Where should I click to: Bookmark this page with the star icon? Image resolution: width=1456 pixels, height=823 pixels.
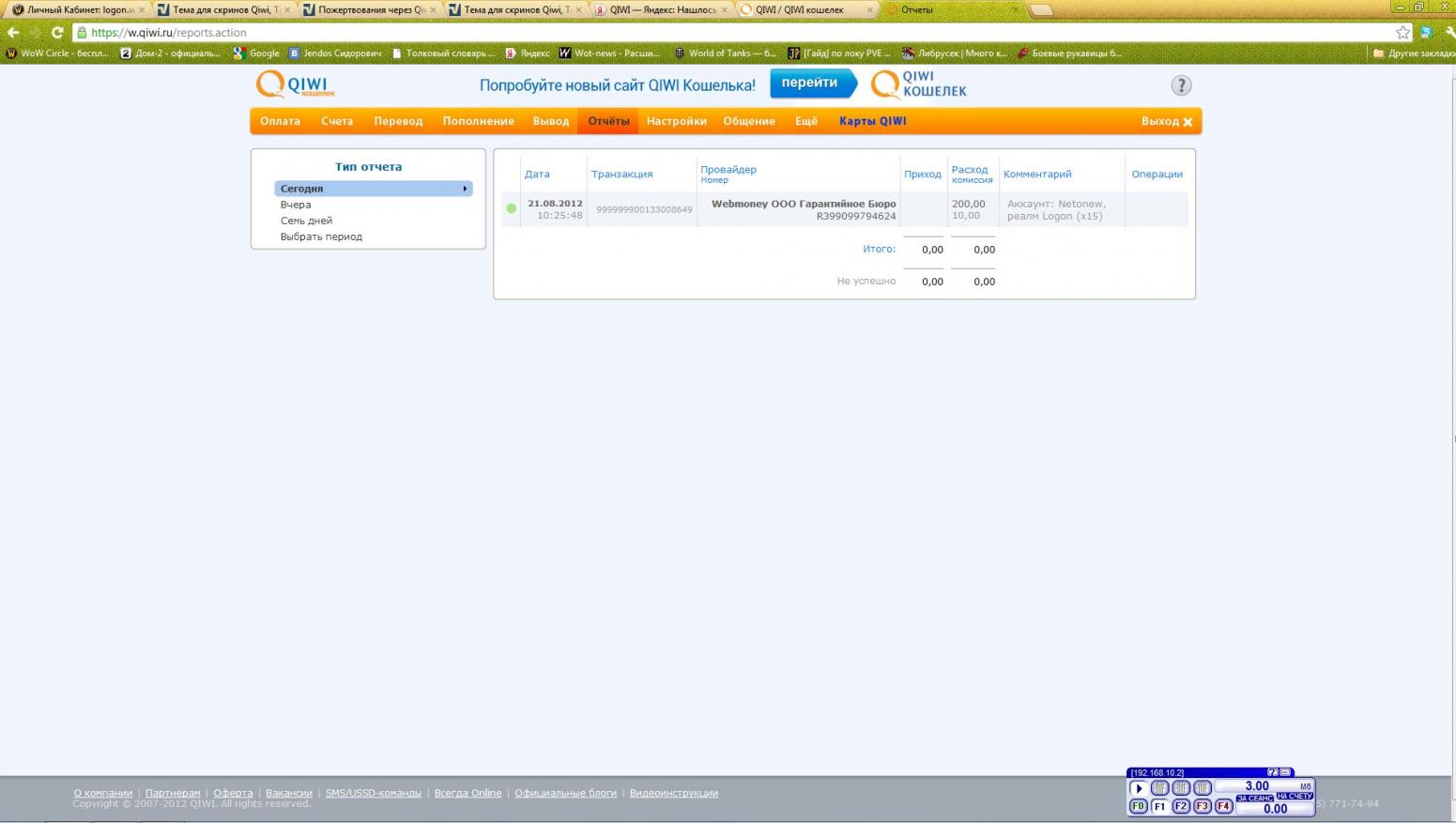1402,33
